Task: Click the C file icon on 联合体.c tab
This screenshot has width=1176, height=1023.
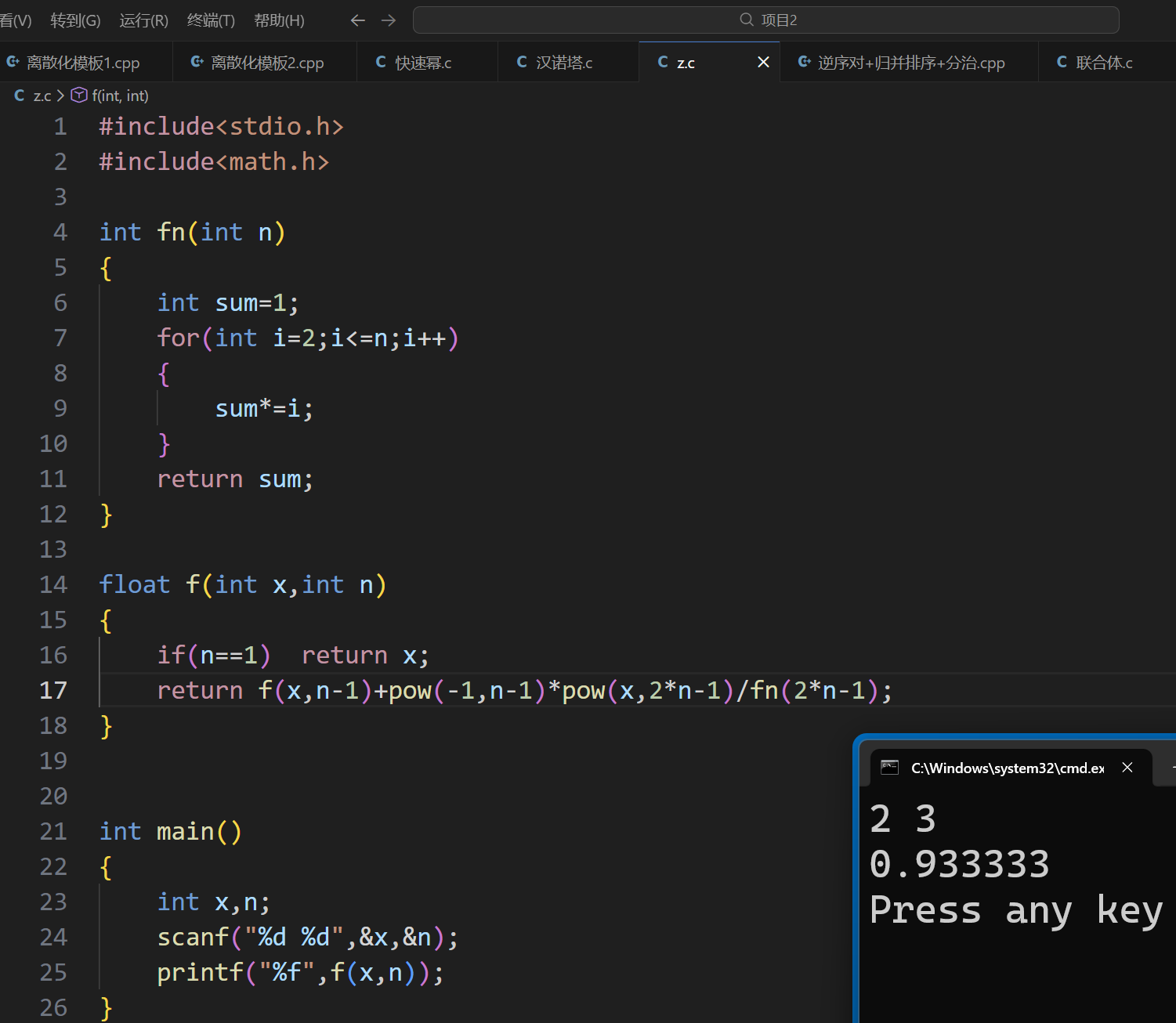Action: click(1062, 62)
